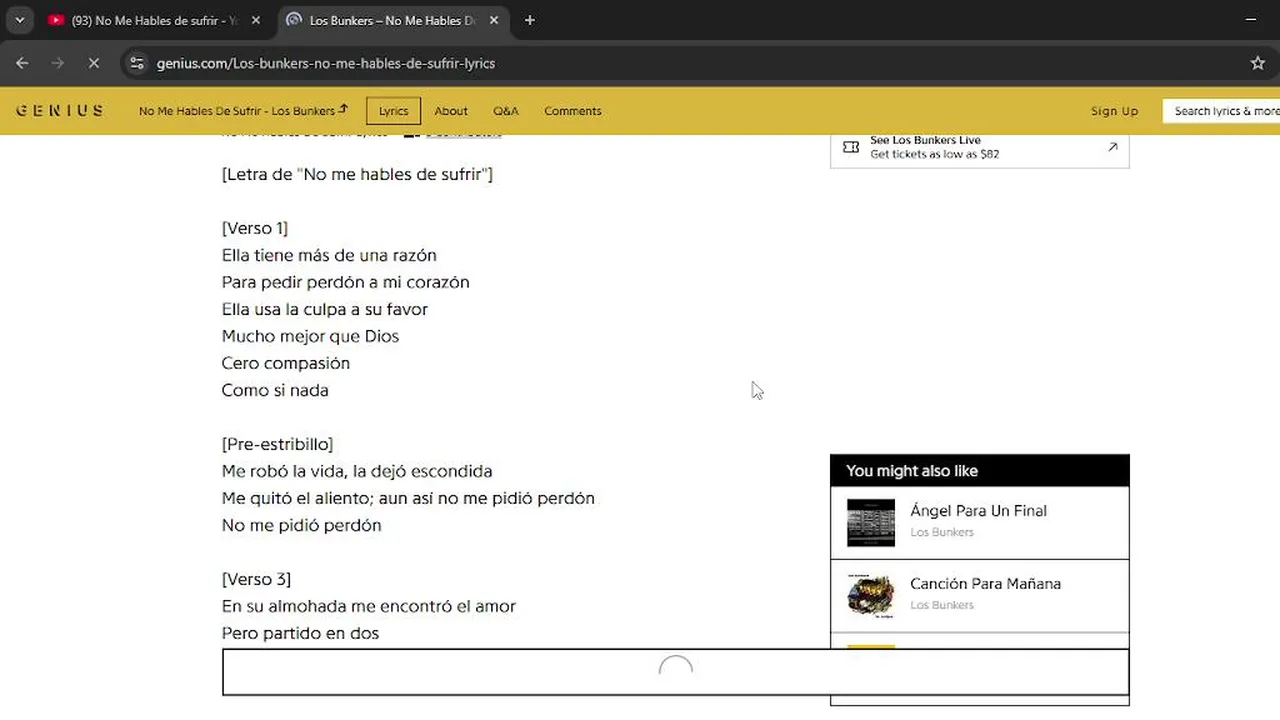The width and height of the screenshot is (1280, 720).
Task: Click lyric 'Ella usa la culpa a su favor'
Action: (x=325, y=309)
